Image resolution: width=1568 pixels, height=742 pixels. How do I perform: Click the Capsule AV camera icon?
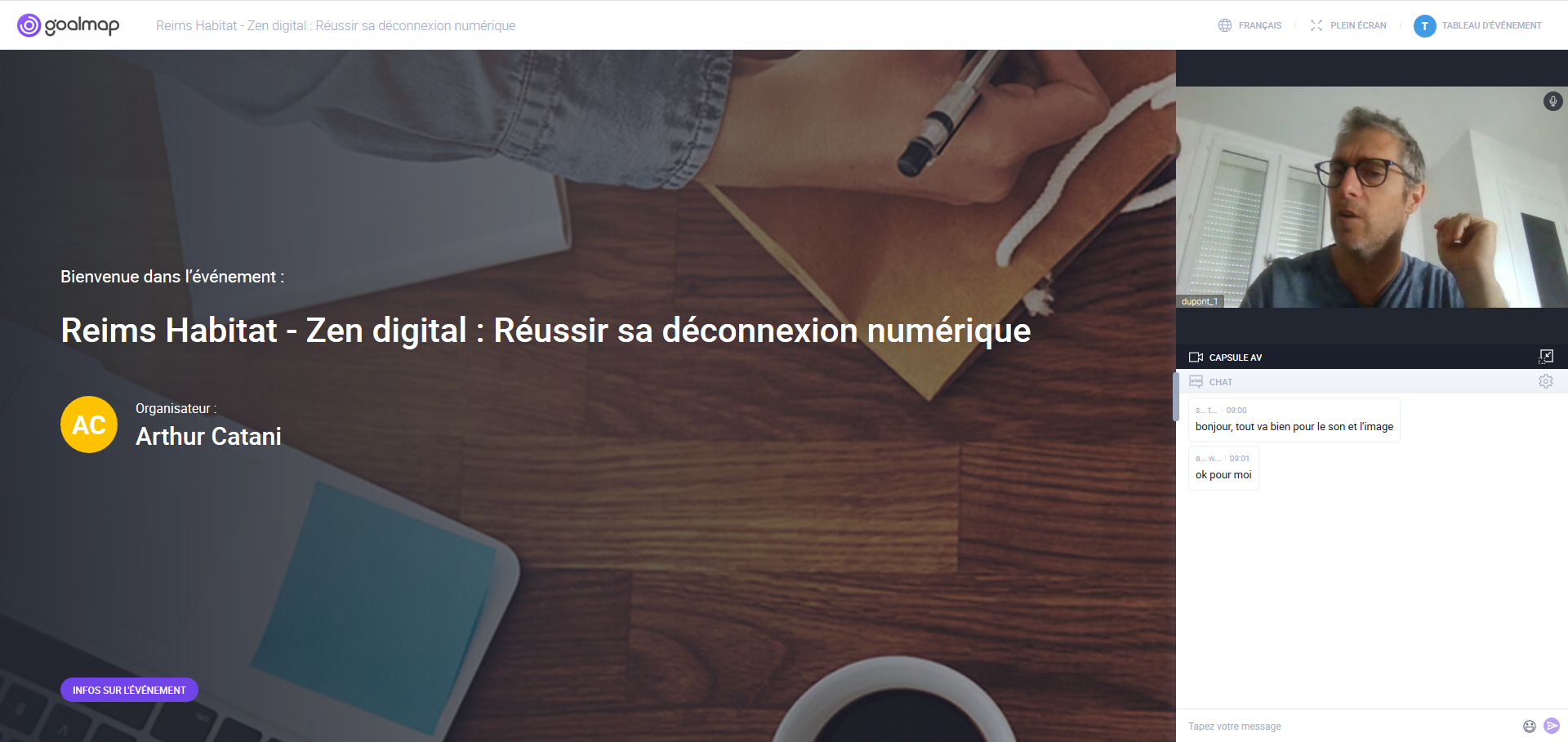pyautogui.click(x=1196, y=358)
